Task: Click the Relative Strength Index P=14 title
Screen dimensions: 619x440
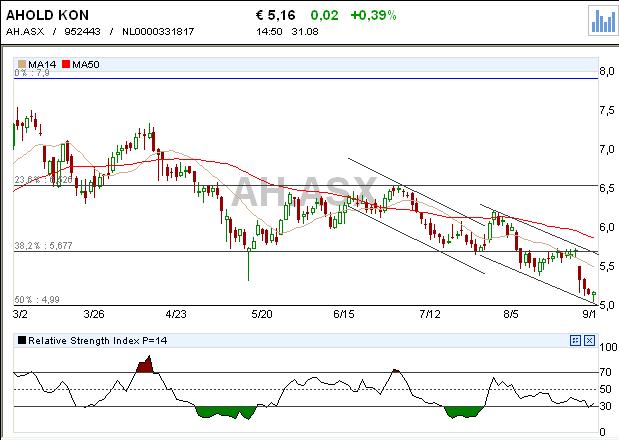Action: pyautogui.click(x=98, y=340)
